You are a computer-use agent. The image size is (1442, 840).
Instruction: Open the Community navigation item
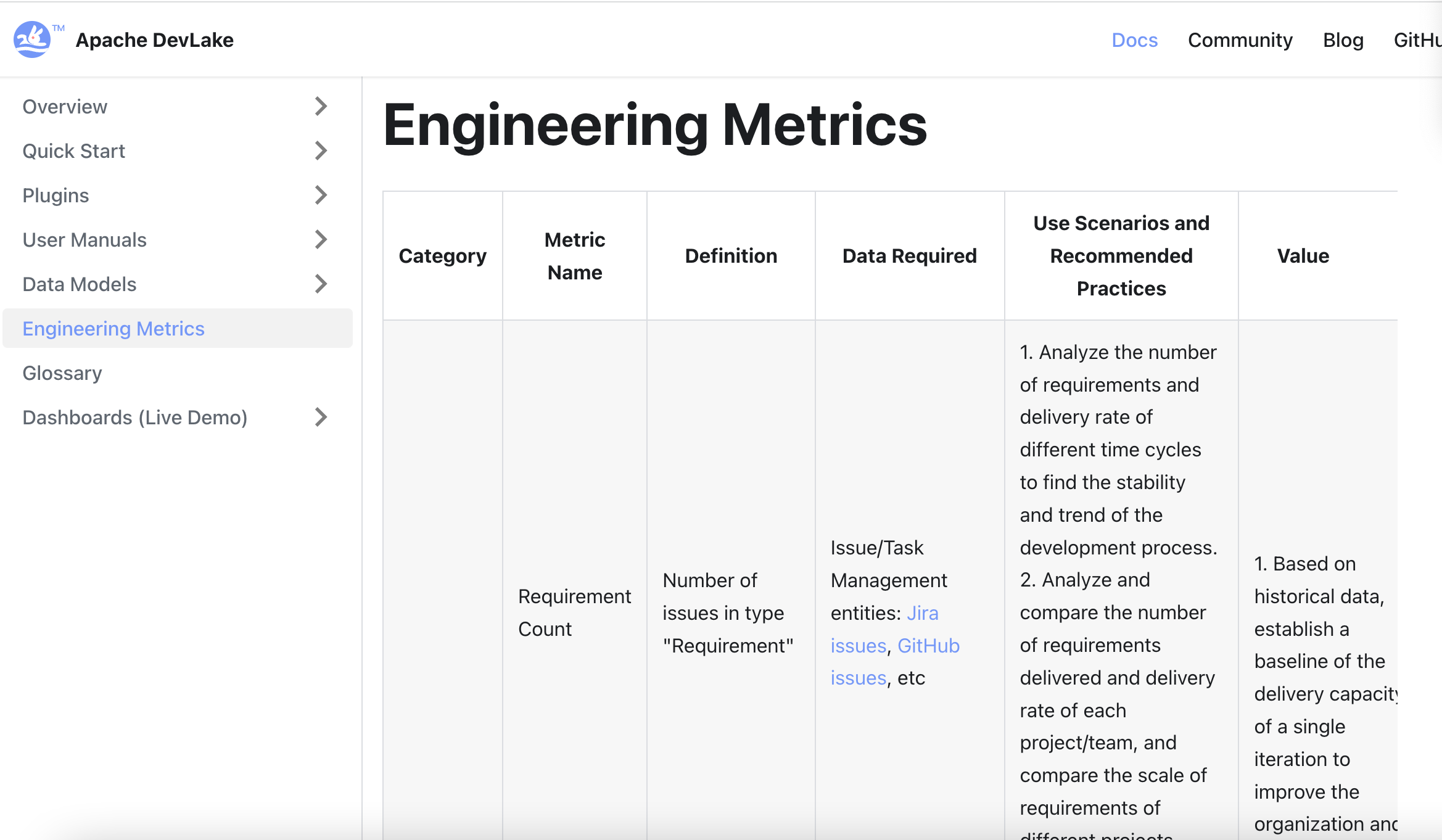[x=1240, y=39]
